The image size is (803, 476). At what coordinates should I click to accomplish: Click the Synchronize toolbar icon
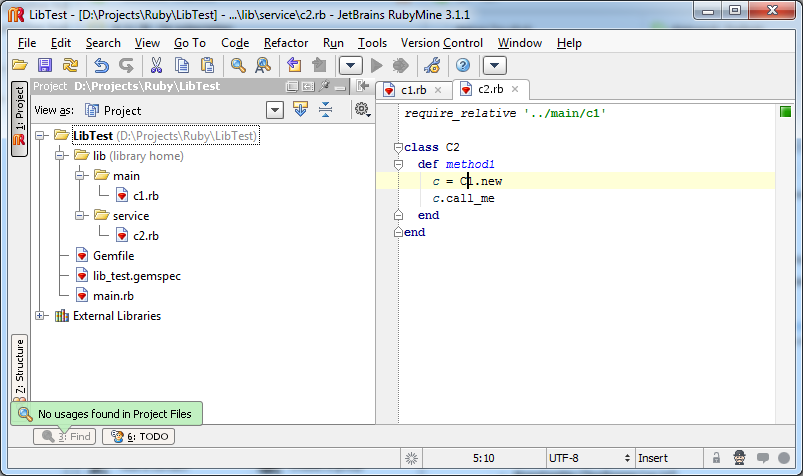point(70,65)
